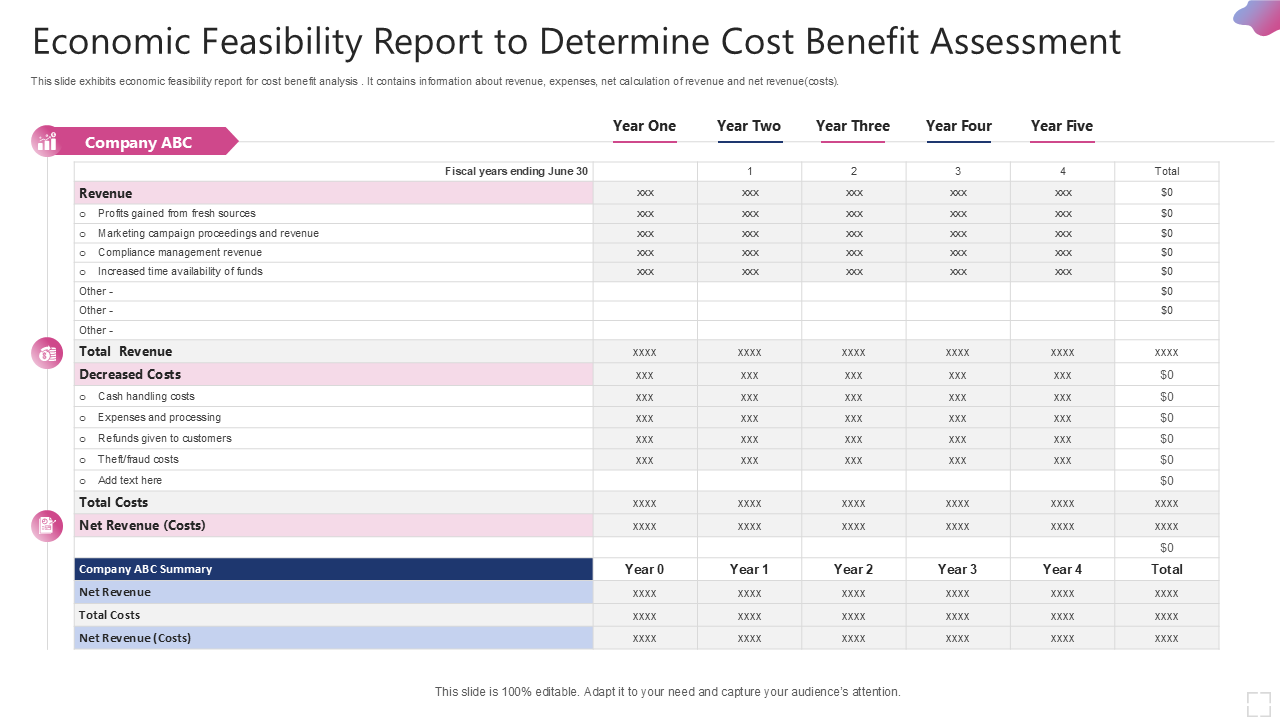
Task: Click the slide description subtitle text
Action: [x=435, y=82]
